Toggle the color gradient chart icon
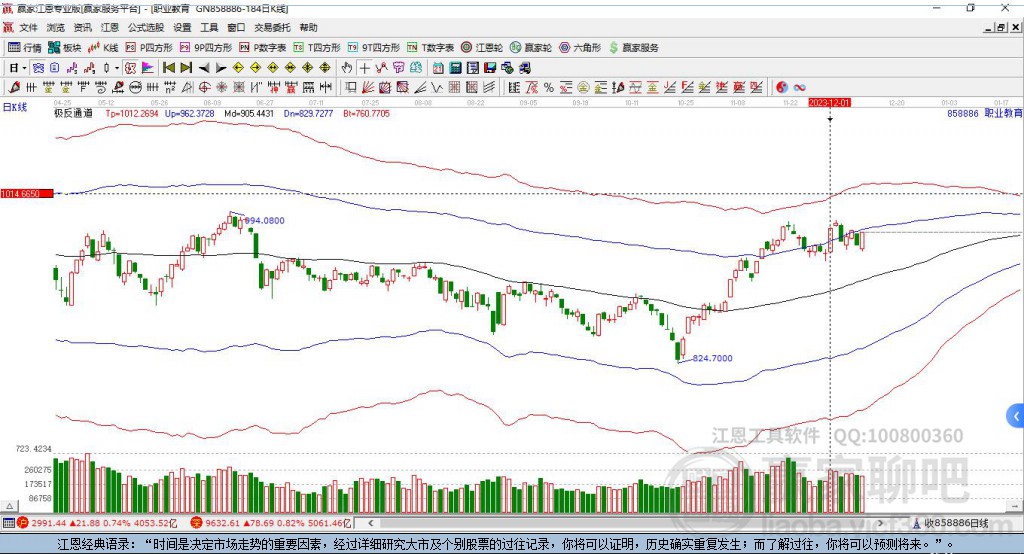1024x554 pixels. [148, 67]
